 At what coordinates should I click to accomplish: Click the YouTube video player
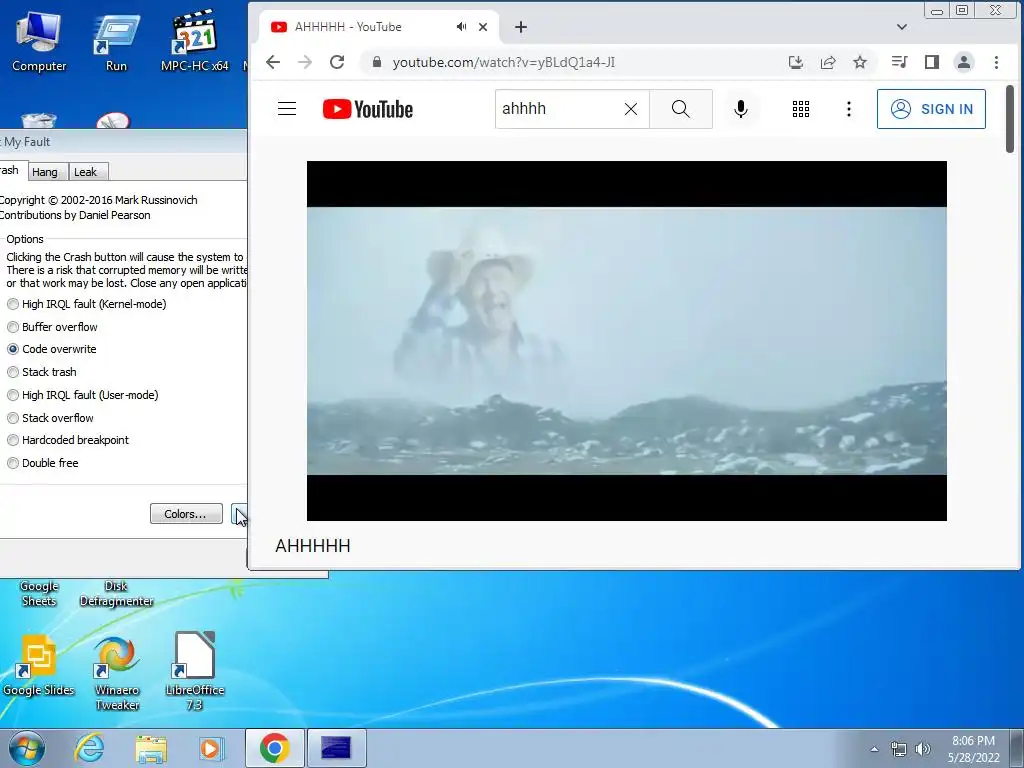coord(627,341)
